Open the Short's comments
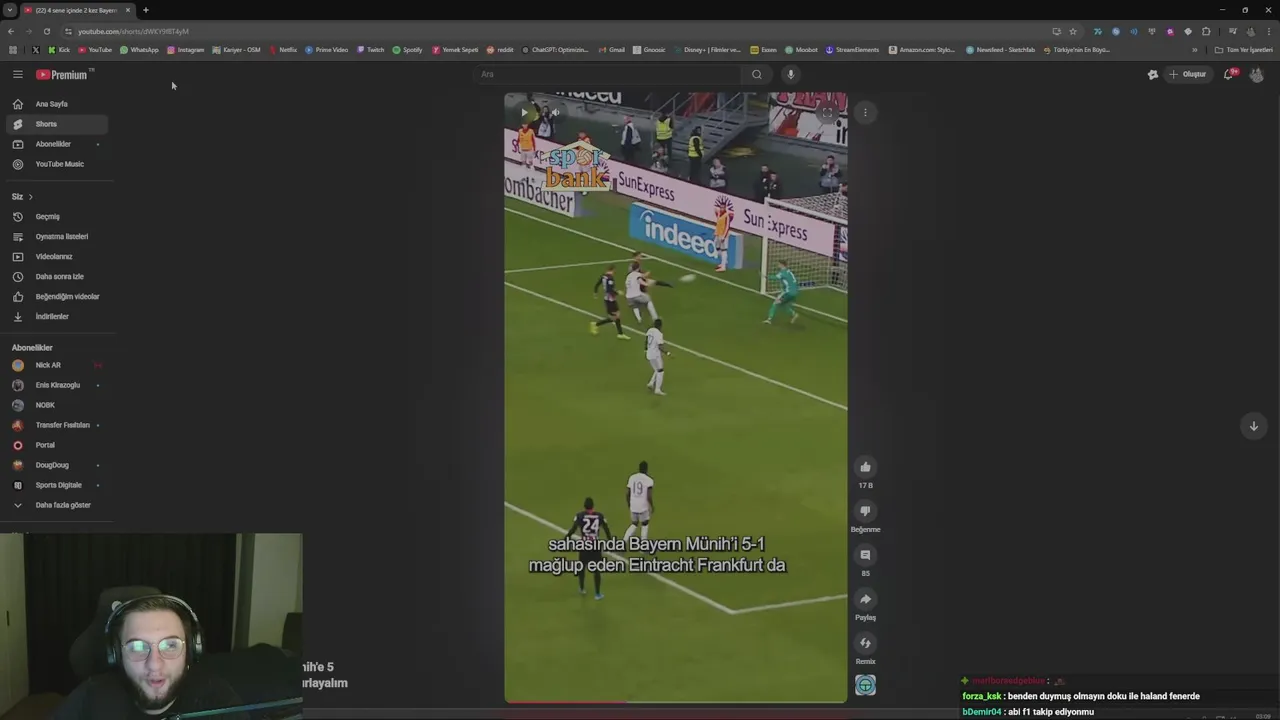The width and height of the screenshot is (1280, 720). (866, 555)
